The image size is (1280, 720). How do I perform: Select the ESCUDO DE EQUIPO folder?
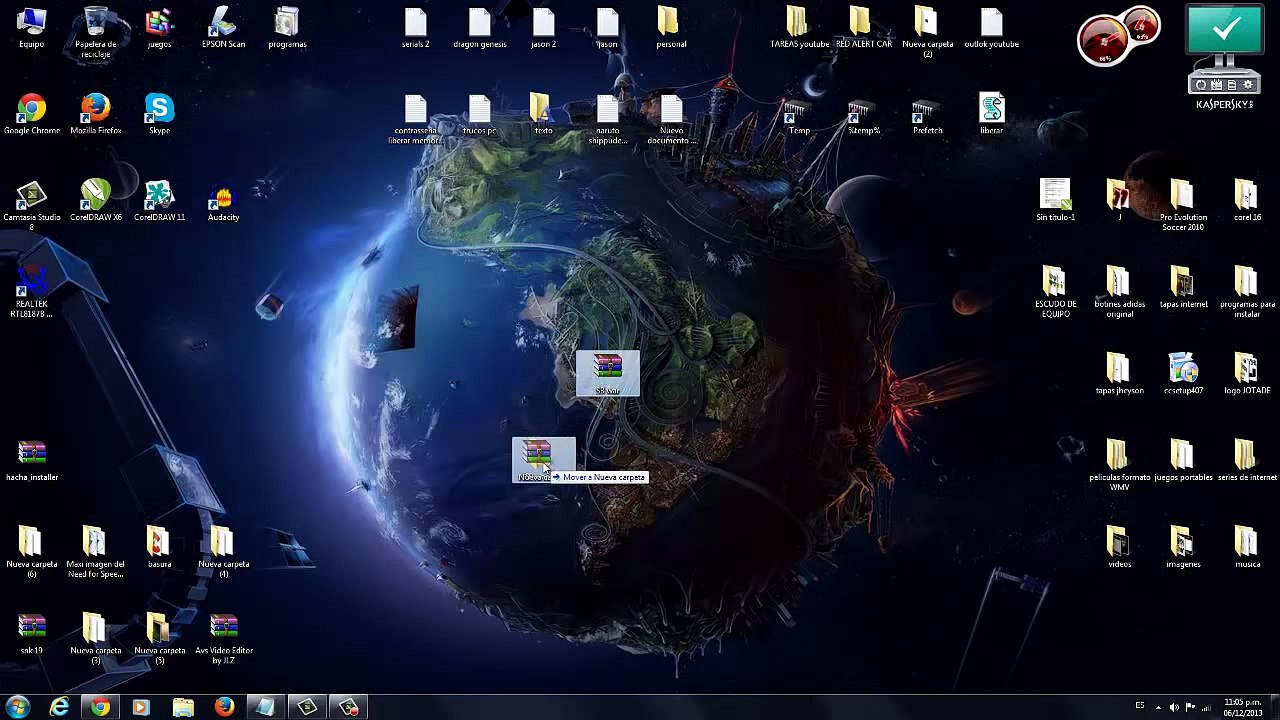(1055, 292)
